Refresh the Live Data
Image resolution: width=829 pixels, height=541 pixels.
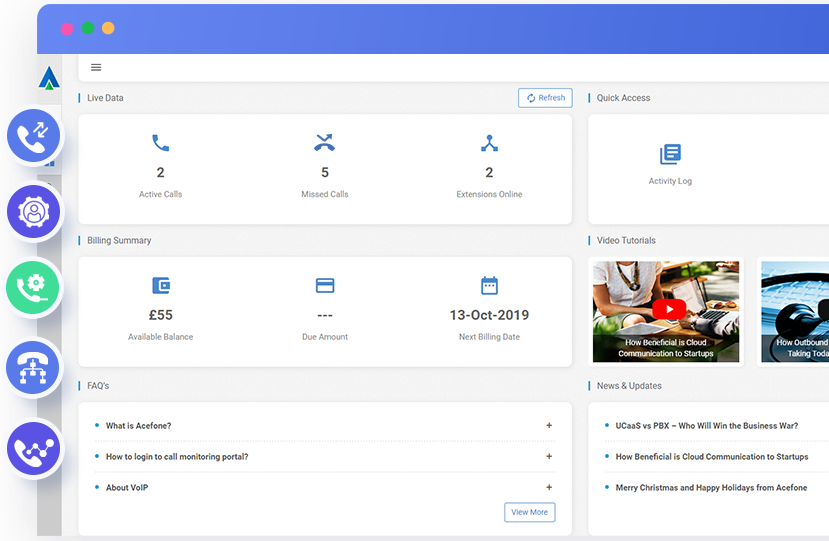pos(545,98)
